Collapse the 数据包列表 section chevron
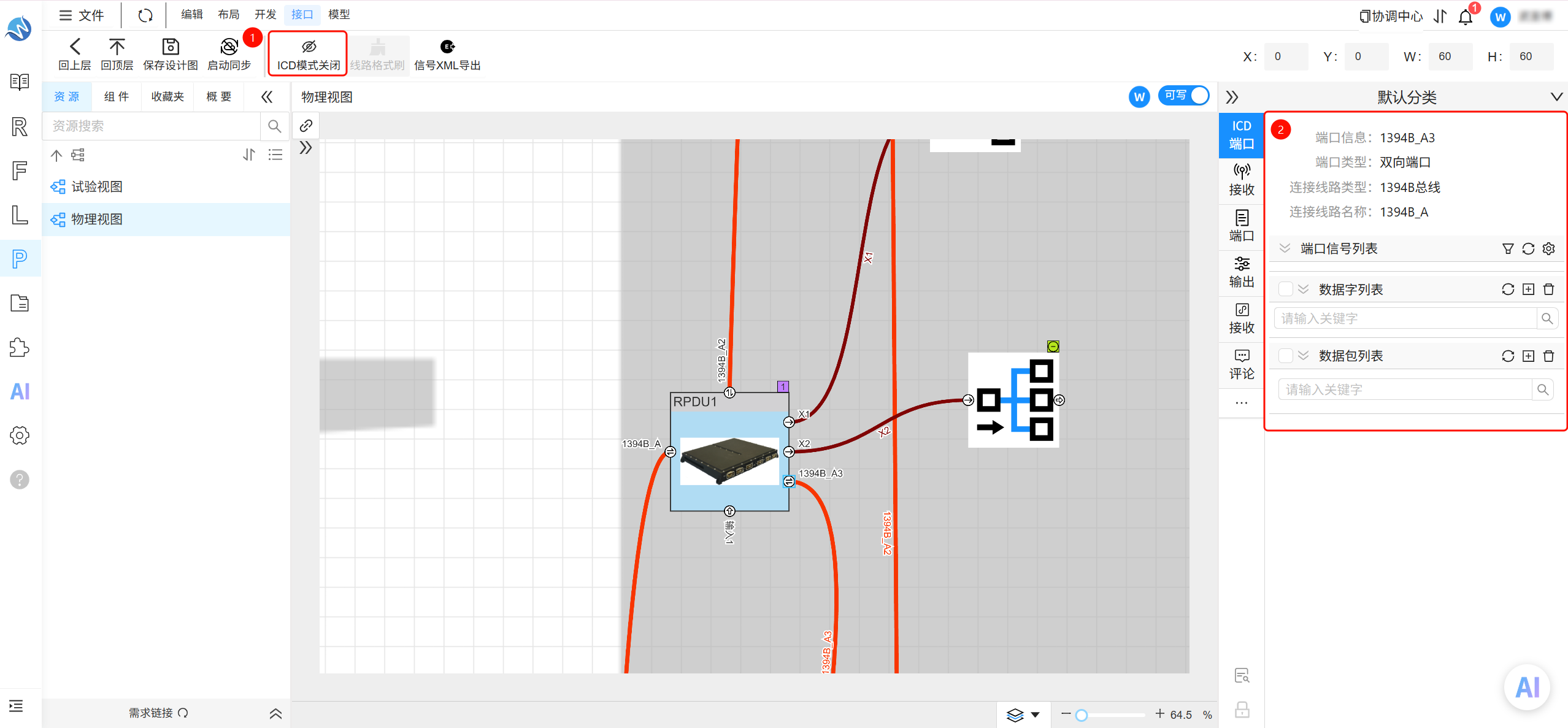Viewport: 1568px width, 728px height. pyautogui.click(x=1304, y=356)
